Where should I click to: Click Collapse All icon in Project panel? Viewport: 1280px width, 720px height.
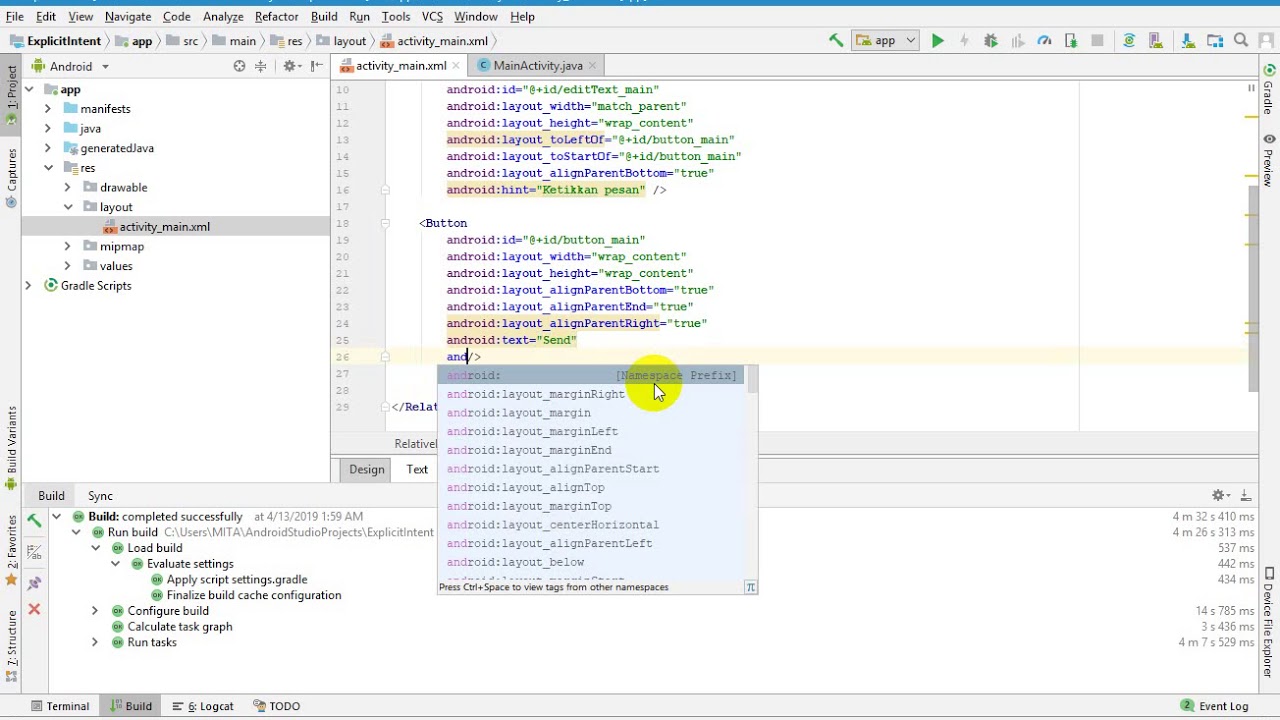261,66
